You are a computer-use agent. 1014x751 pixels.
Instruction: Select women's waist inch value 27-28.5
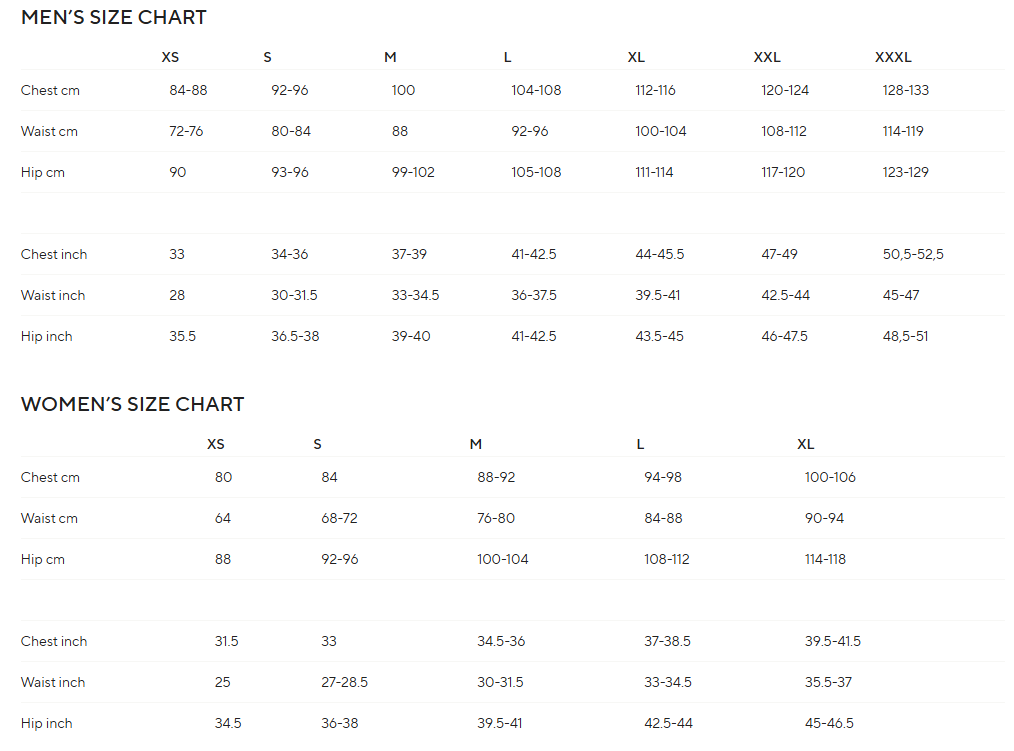click(344, 682)
